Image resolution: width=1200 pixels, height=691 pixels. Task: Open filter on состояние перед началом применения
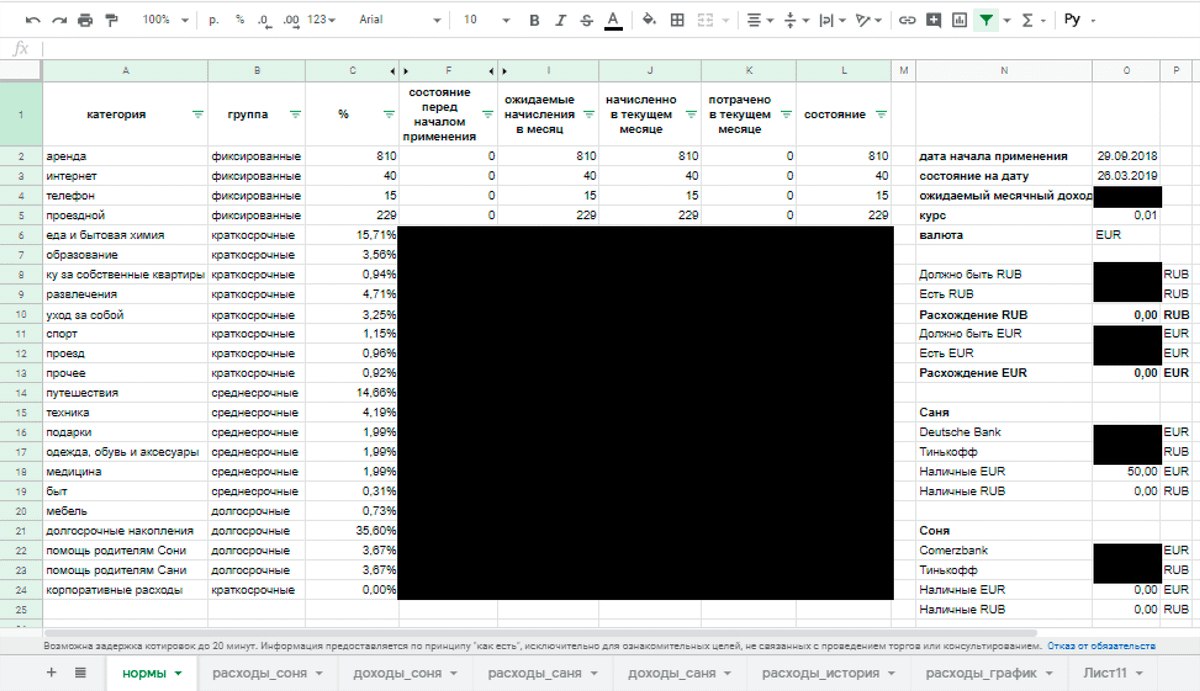pos(489,115)
